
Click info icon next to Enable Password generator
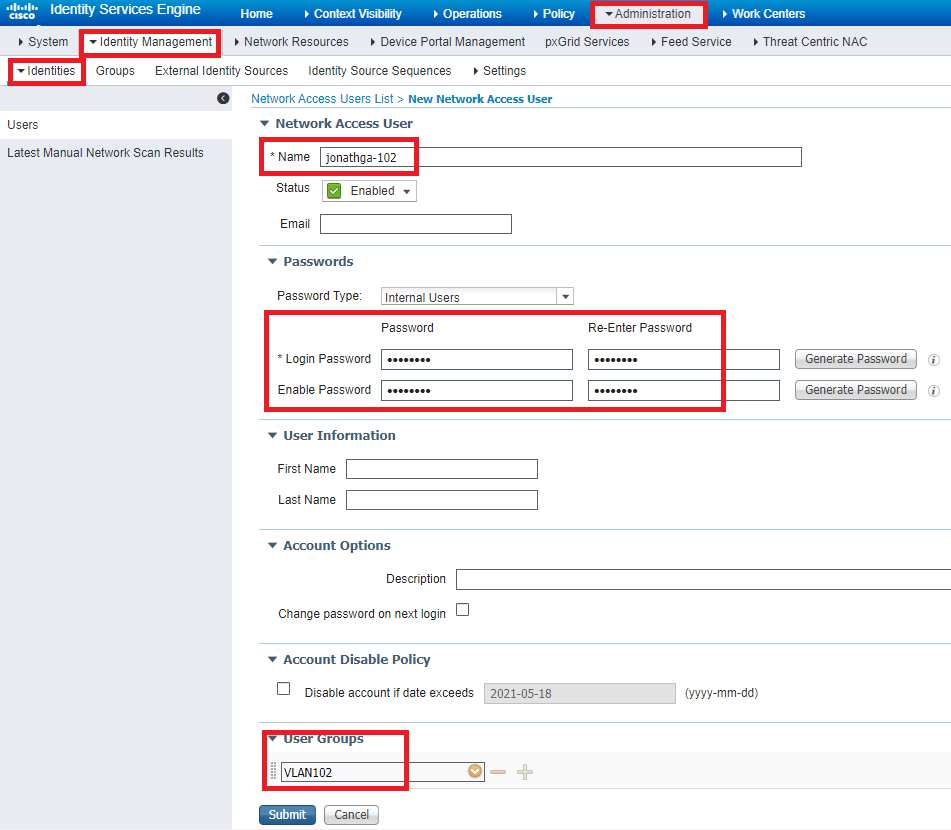[x=934, y=391]
